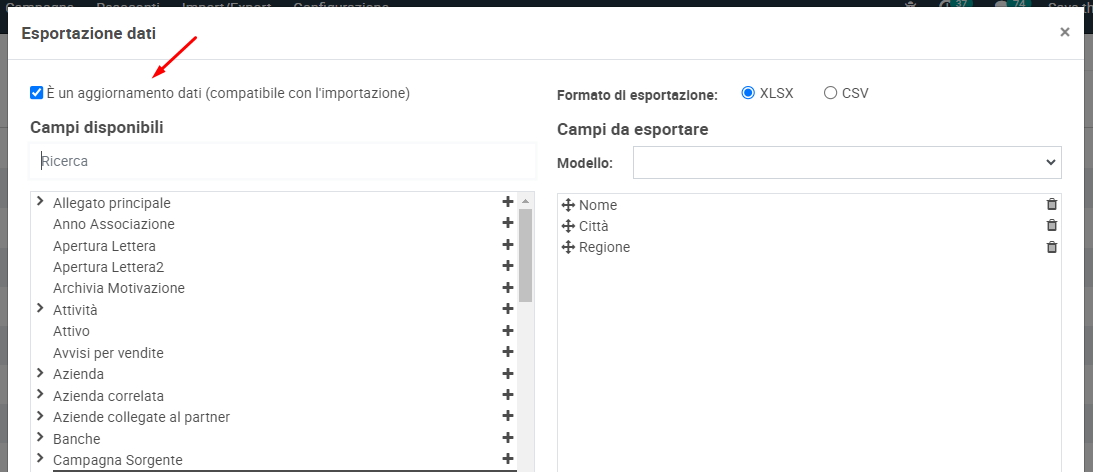
Task: Click the Ricerca search field
Action: [x=283, y=160]
